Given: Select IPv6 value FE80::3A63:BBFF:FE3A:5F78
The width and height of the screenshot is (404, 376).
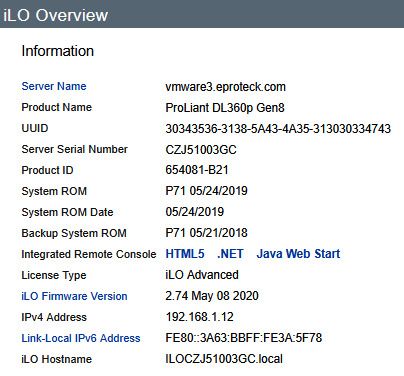Looking at the screenshot, I should click(244, 338).
